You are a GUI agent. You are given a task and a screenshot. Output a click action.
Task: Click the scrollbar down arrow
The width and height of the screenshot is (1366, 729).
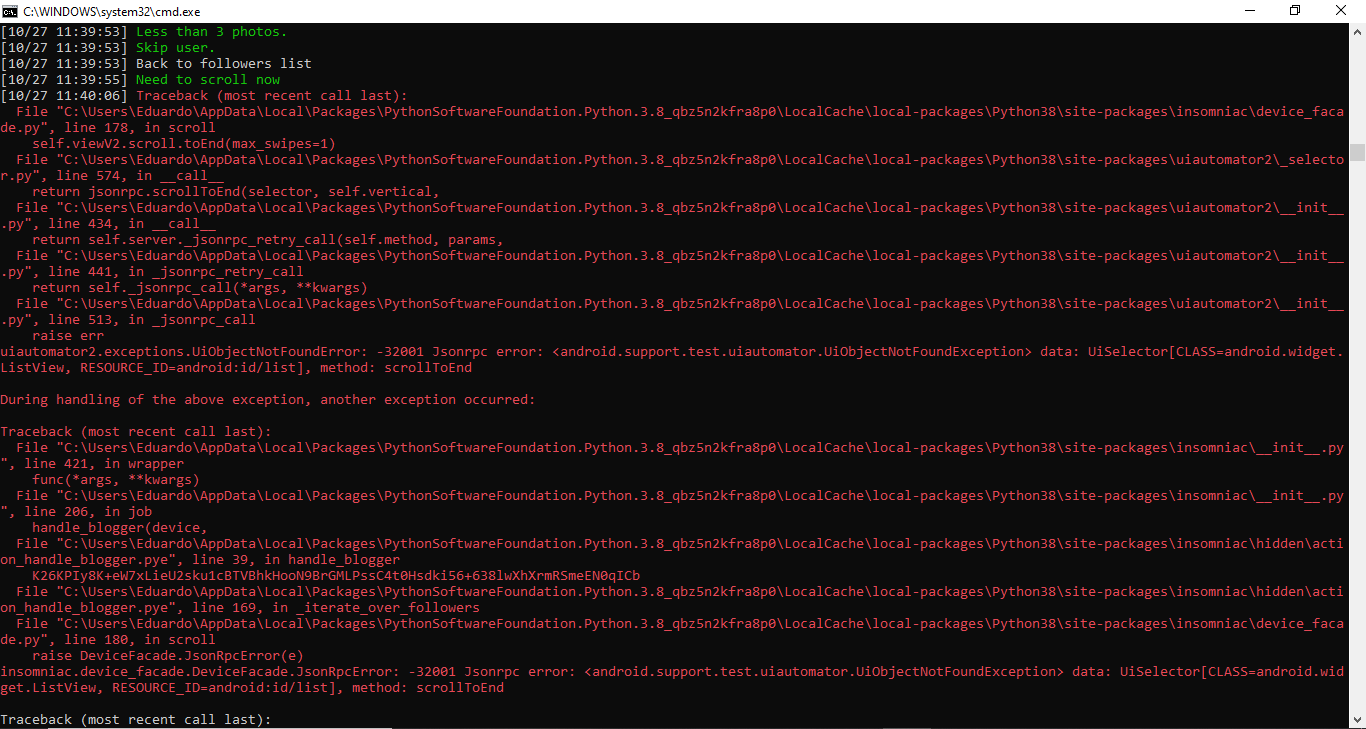coord(1357,720)
